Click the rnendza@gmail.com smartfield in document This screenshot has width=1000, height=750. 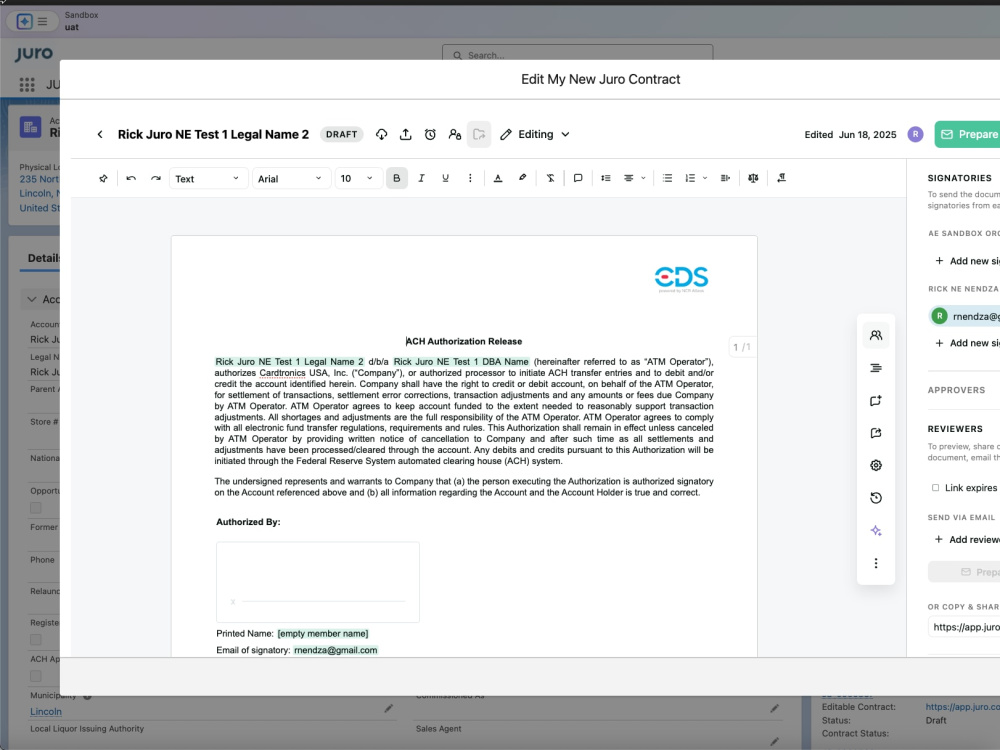point(335,650)
